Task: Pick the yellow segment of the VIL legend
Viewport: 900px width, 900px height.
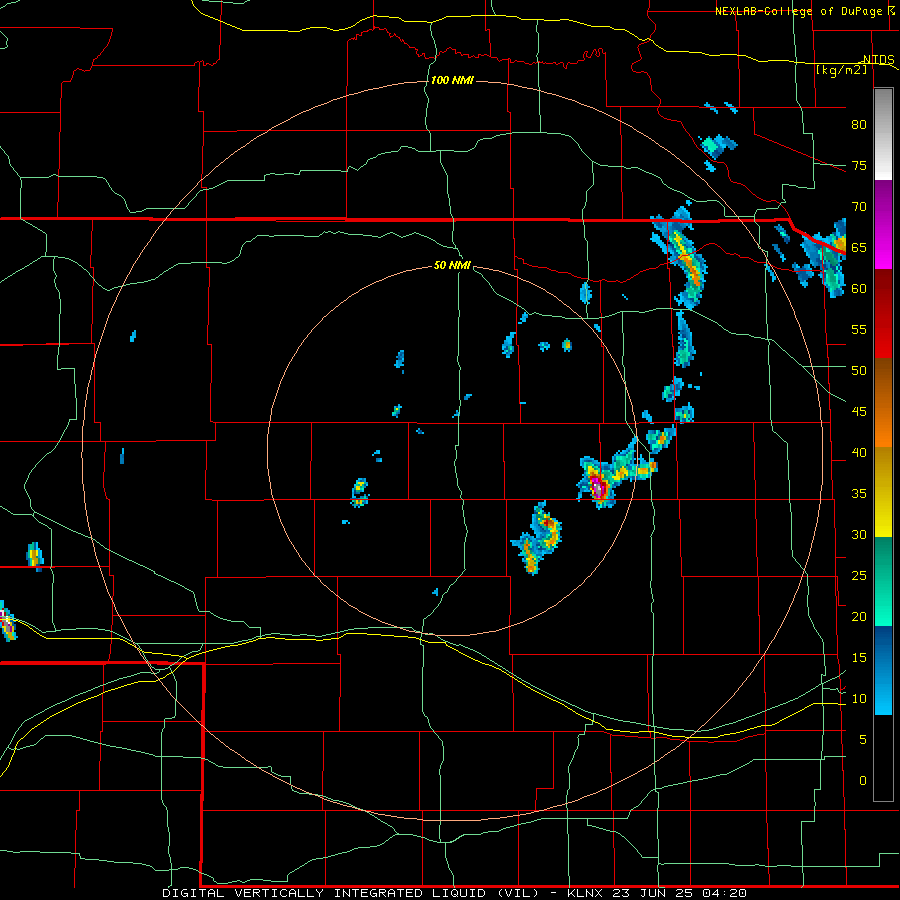Action: [x=883, y=492]
